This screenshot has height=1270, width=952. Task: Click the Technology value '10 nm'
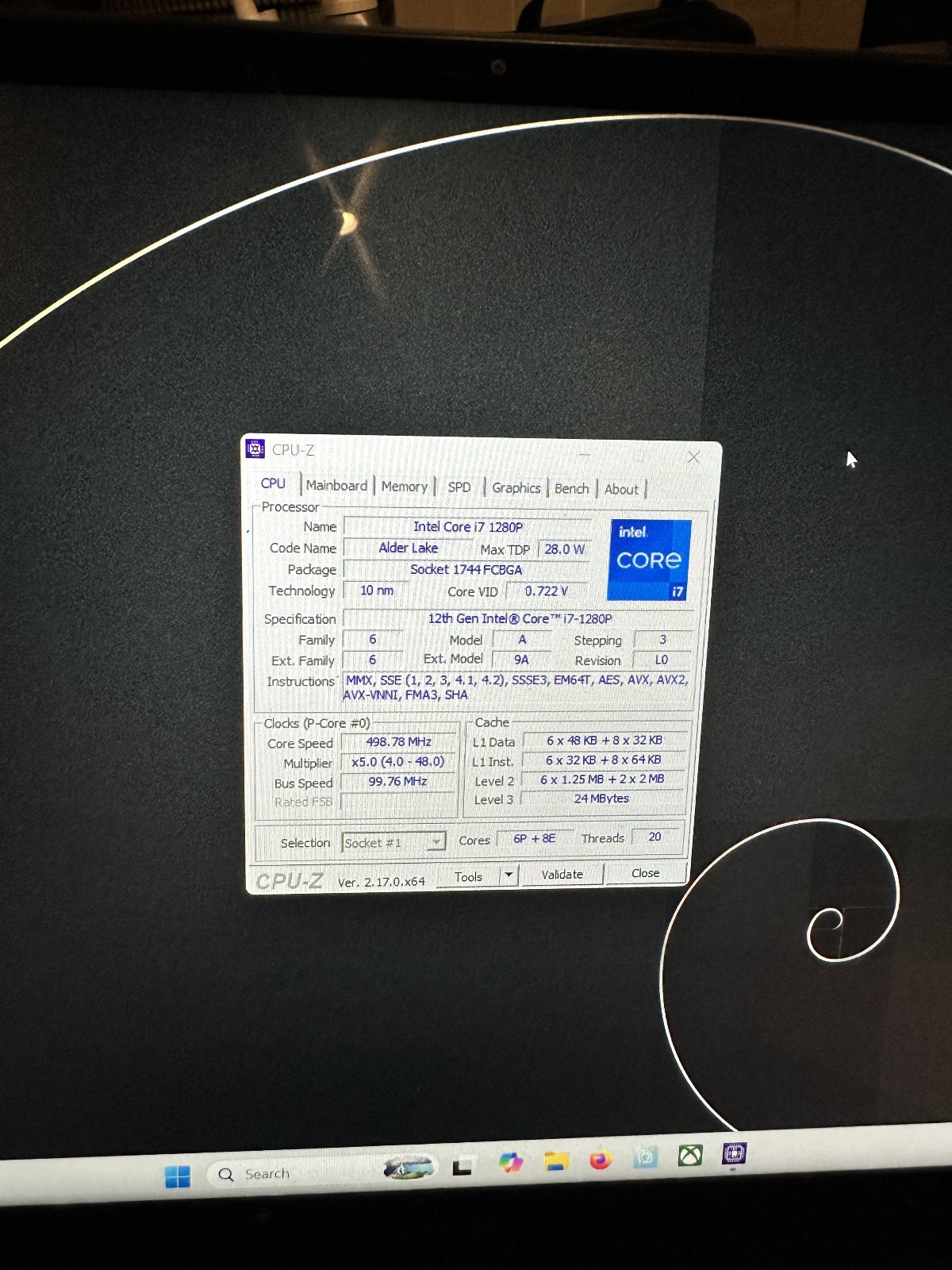click(x=376, y=591)
